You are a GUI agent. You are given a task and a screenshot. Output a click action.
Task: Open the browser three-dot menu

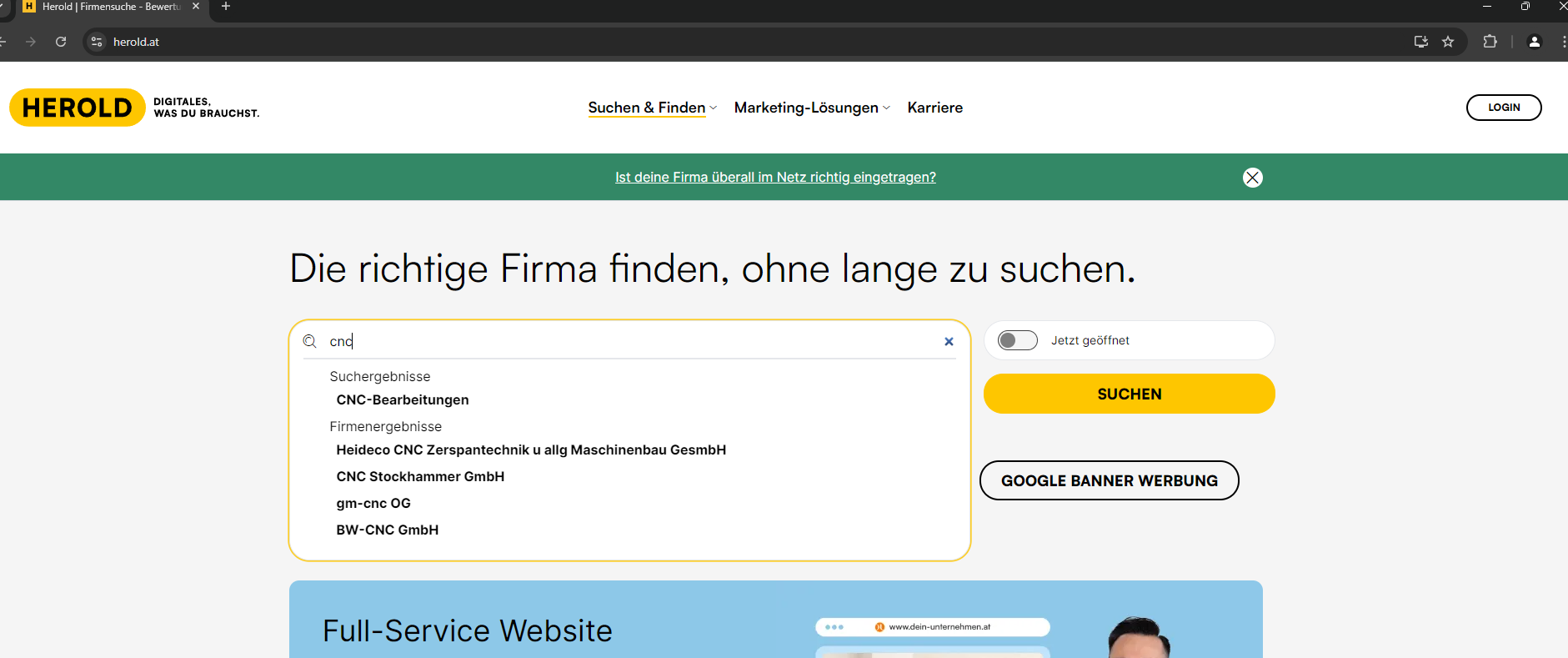click(1564, 42)
